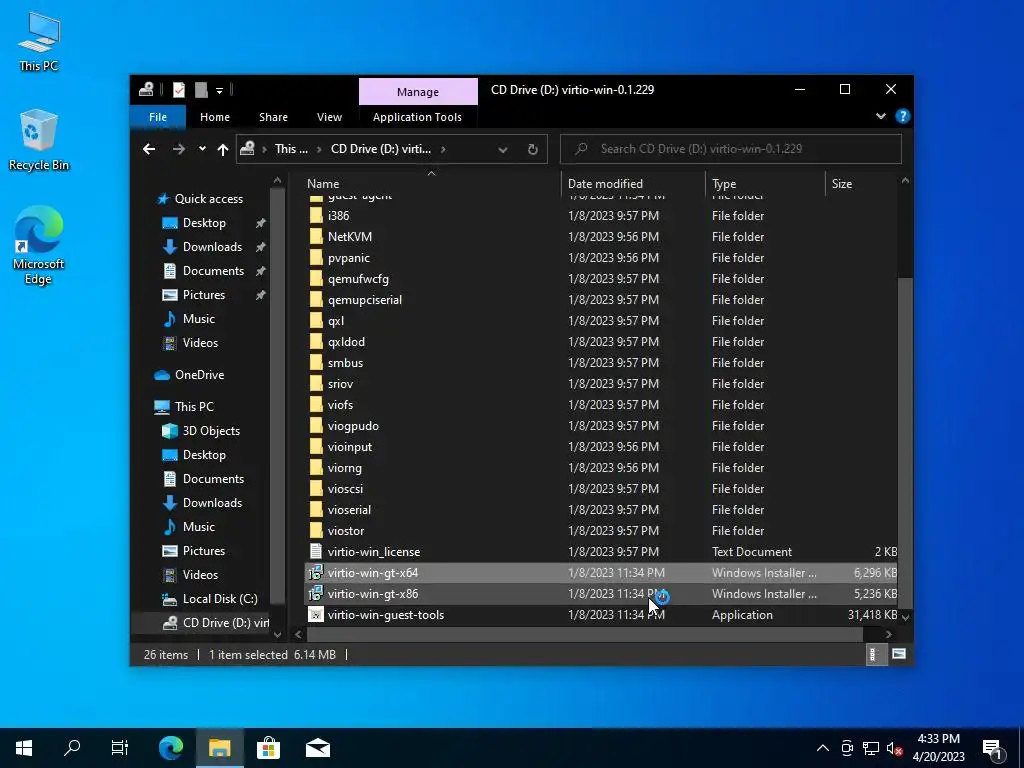Select the virtio-win-guest-tools application icon

click(x=316, y=615)
